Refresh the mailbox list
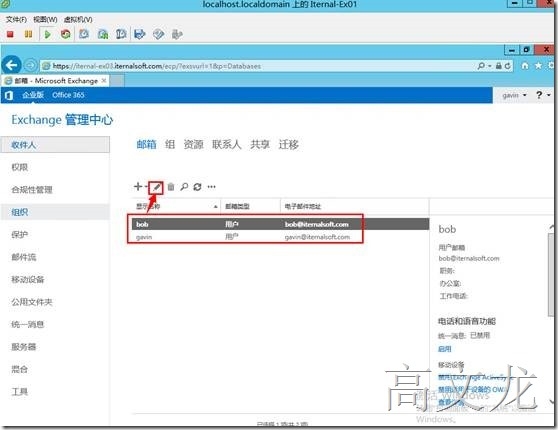The height and width of the screenshot is (430, 558). point(198,187)
